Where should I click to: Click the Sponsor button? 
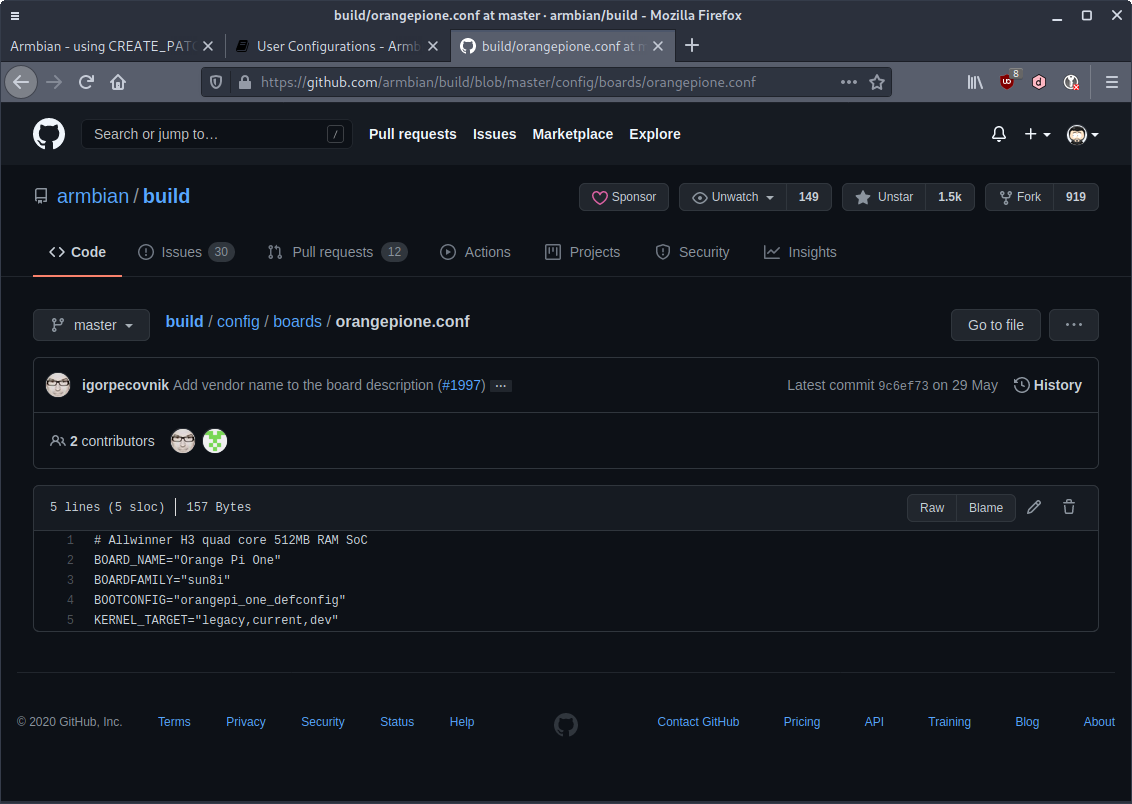(624, 197)
